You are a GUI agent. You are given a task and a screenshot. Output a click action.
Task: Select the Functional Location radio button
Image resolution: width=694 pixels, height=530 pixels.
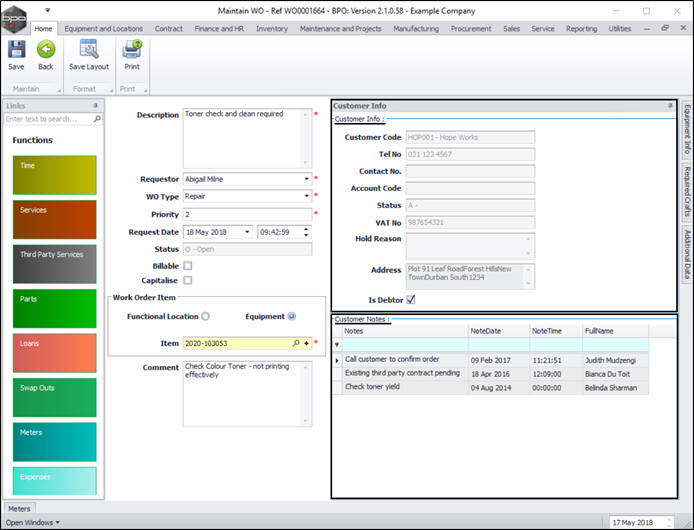click(x=205, y=316)
